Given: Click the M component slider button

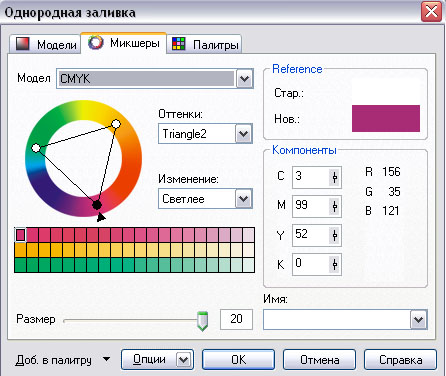Looking at the screenshot, I should pos(335,206).
